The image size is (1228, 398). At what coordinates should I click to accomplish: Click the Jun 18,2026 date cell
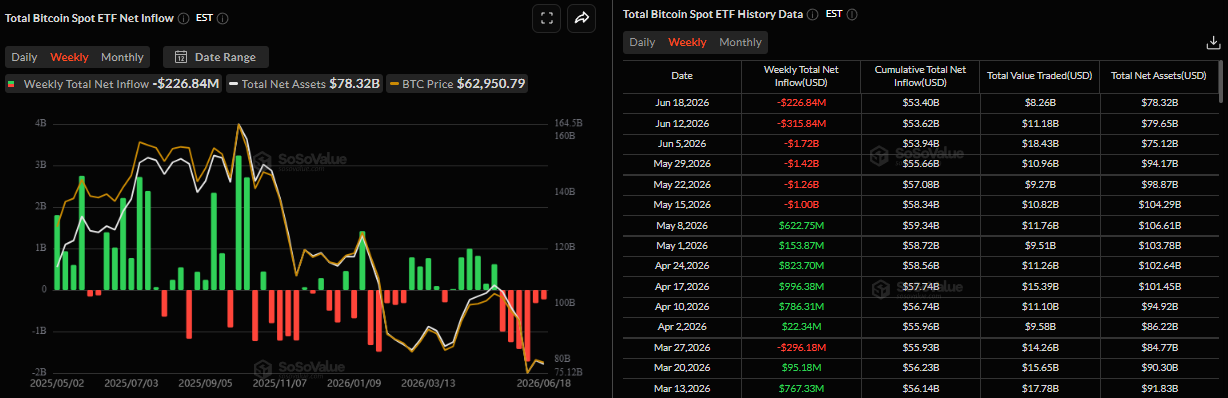click(x=681, y=103)
